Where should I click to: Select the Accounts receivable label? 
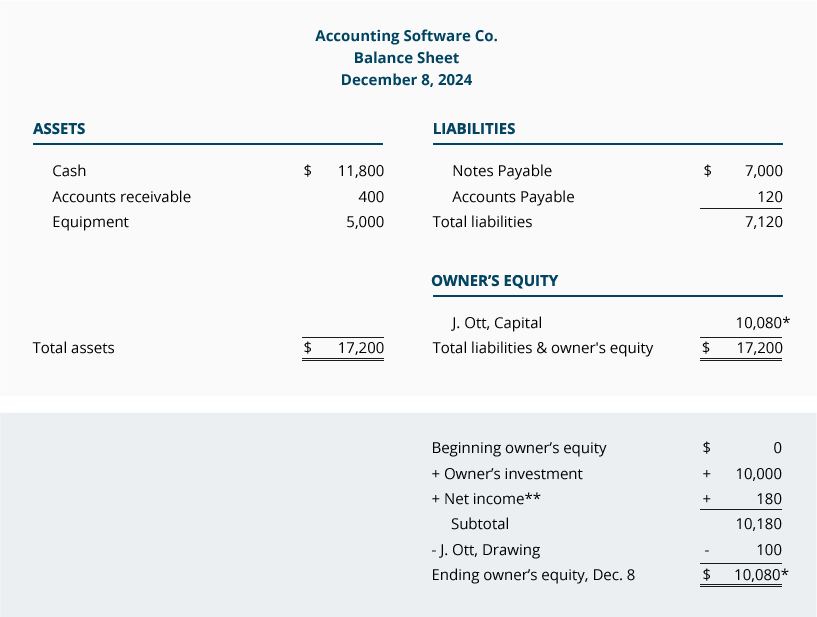(x=121, y=197)
